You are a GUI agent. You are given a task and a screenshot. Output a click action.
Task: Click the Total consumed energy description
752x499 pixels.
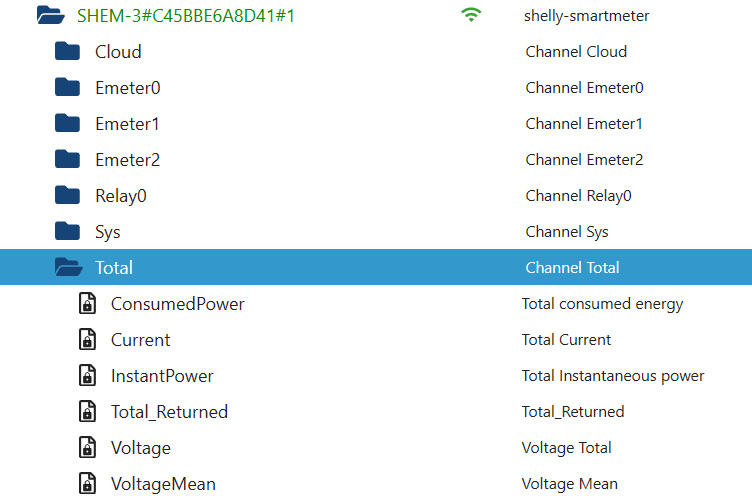[602, 304]
